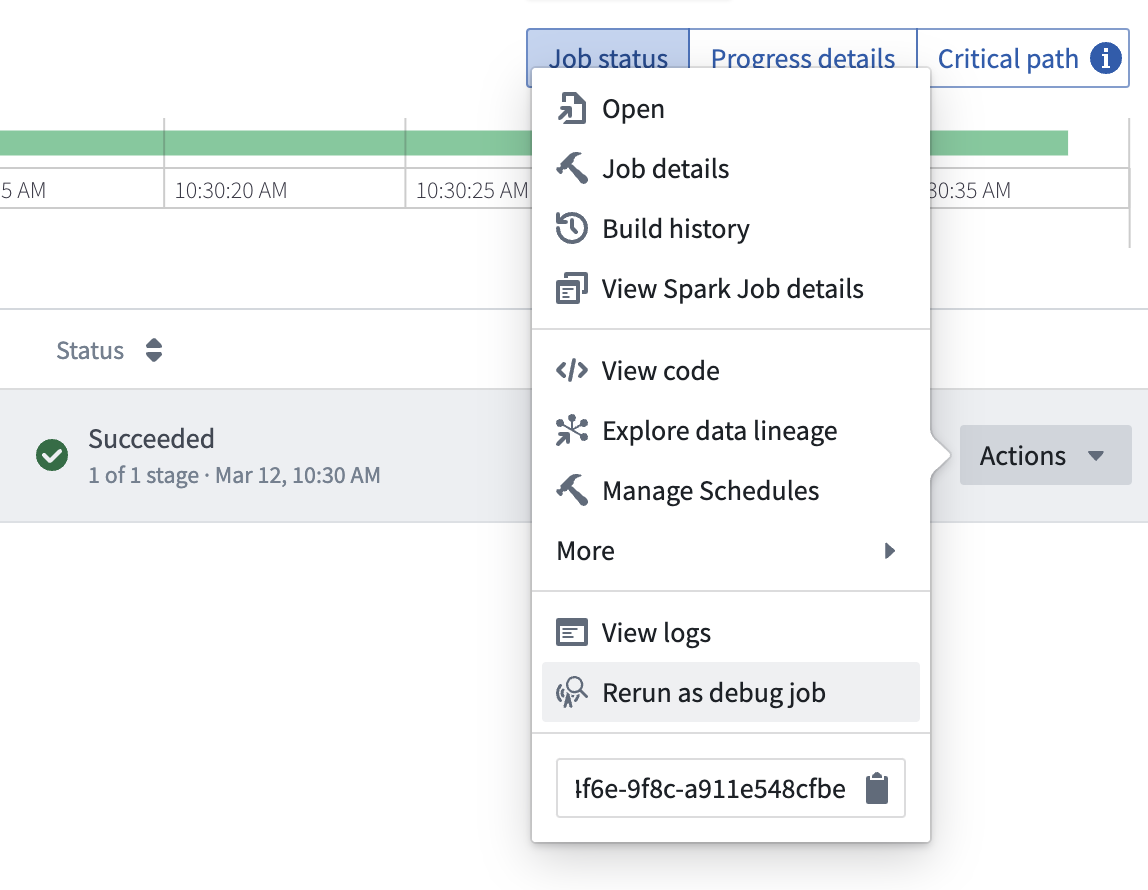Click the View Spark Job details icon

572,288
